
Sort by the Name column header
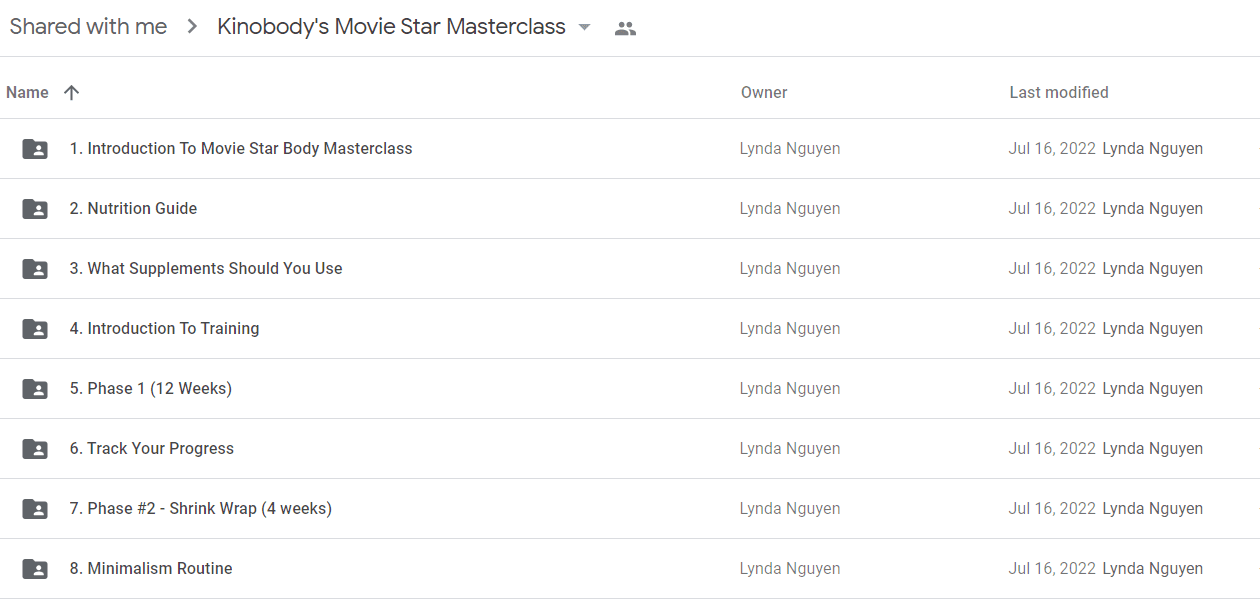coord(27,92)
